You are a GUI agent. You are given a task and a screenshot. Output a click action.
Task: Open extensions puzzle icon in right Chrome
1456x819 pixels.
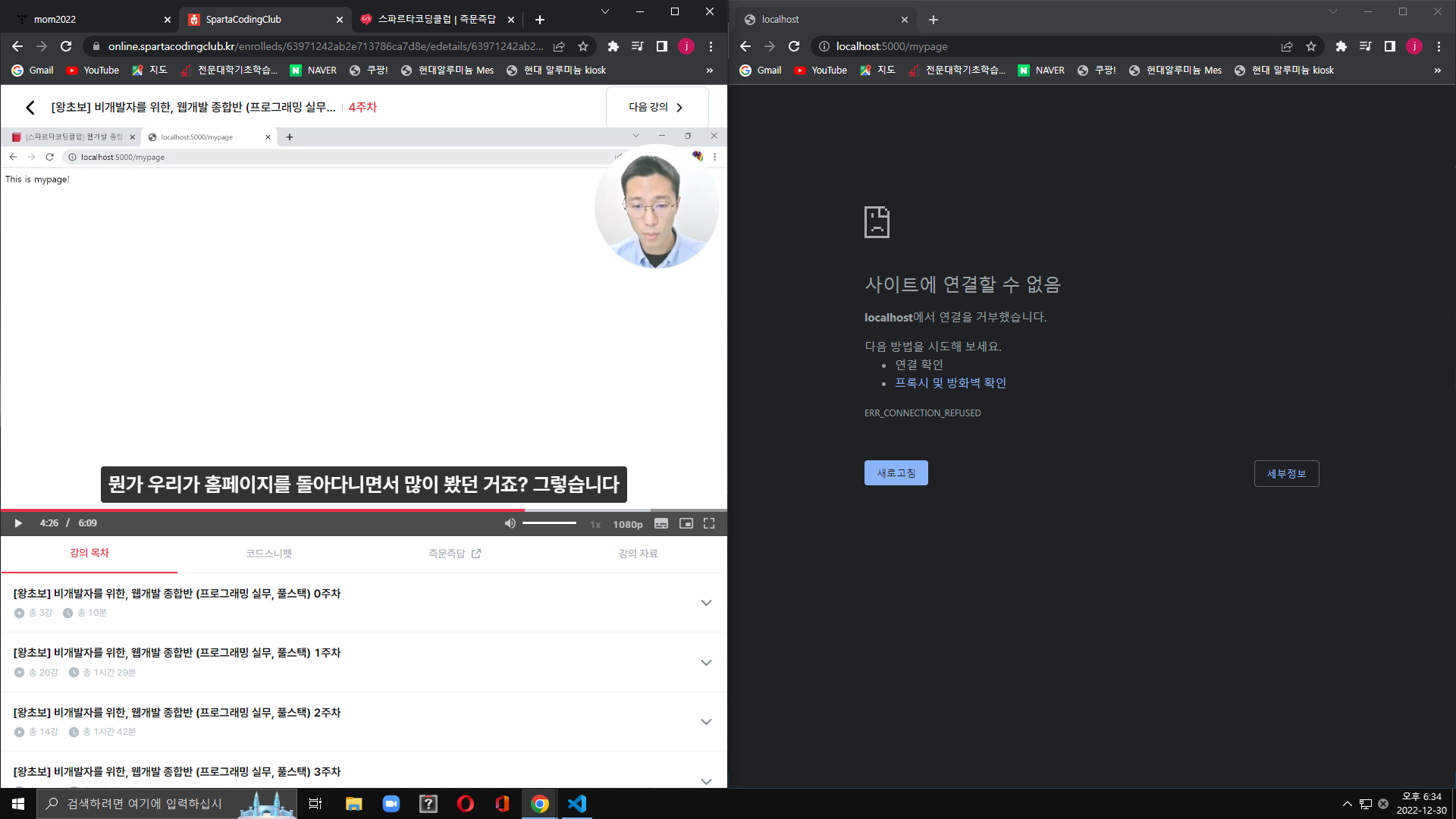pyautogui.click(x=1341, y=46)
